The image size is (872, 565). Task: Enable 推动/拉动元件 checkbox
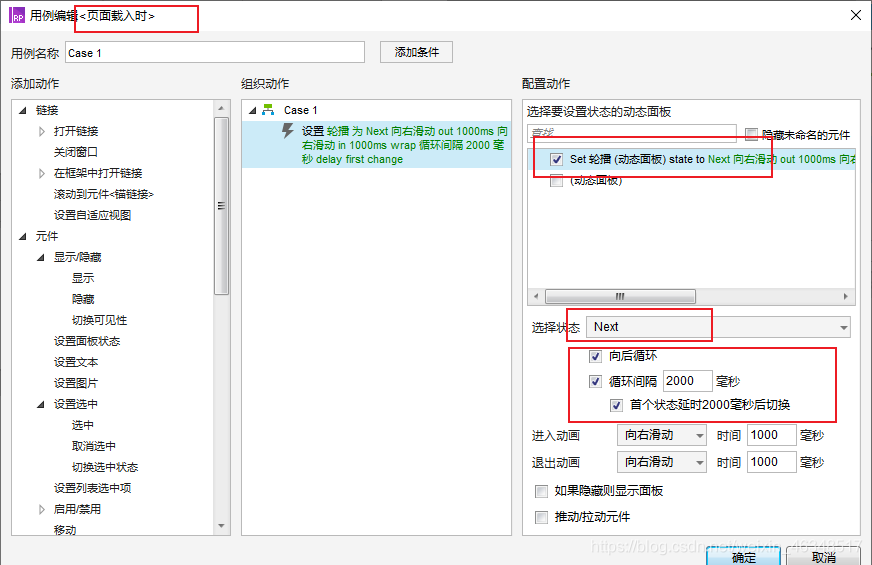(x=541, y=517)
